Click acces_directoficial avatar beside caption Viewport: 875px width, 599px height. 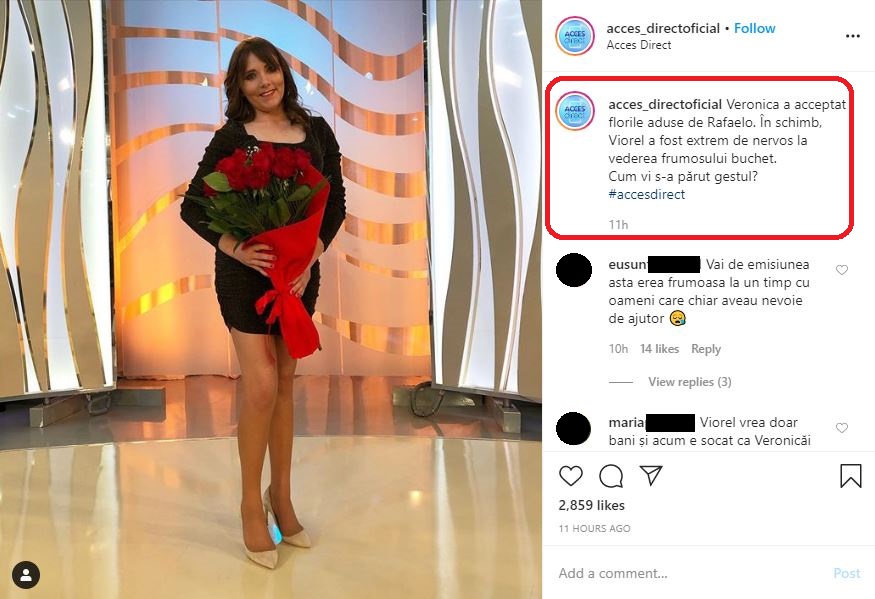click(x=575, y=111)
